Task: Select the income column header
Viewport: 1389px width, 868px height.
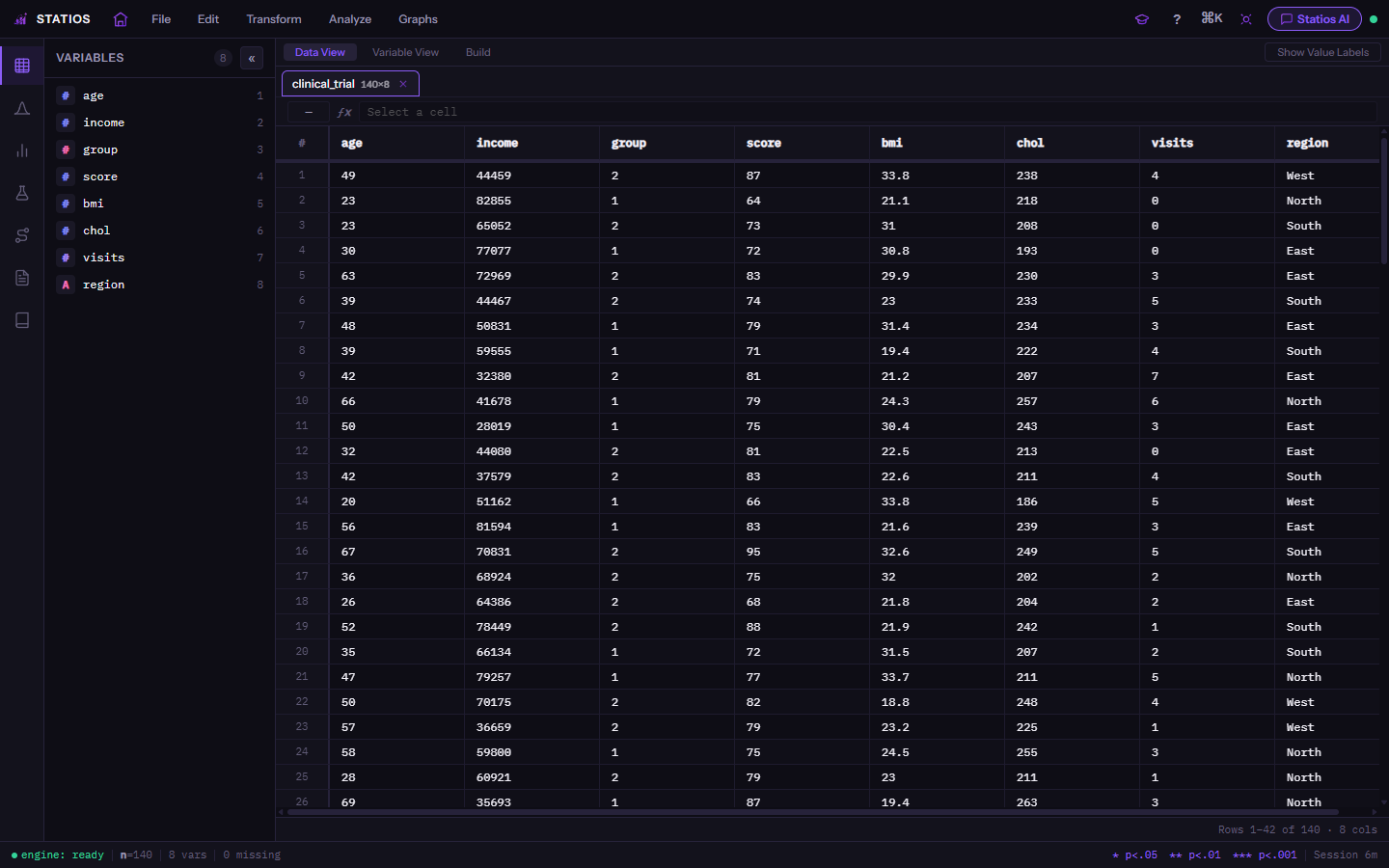Action: [531, 143]
